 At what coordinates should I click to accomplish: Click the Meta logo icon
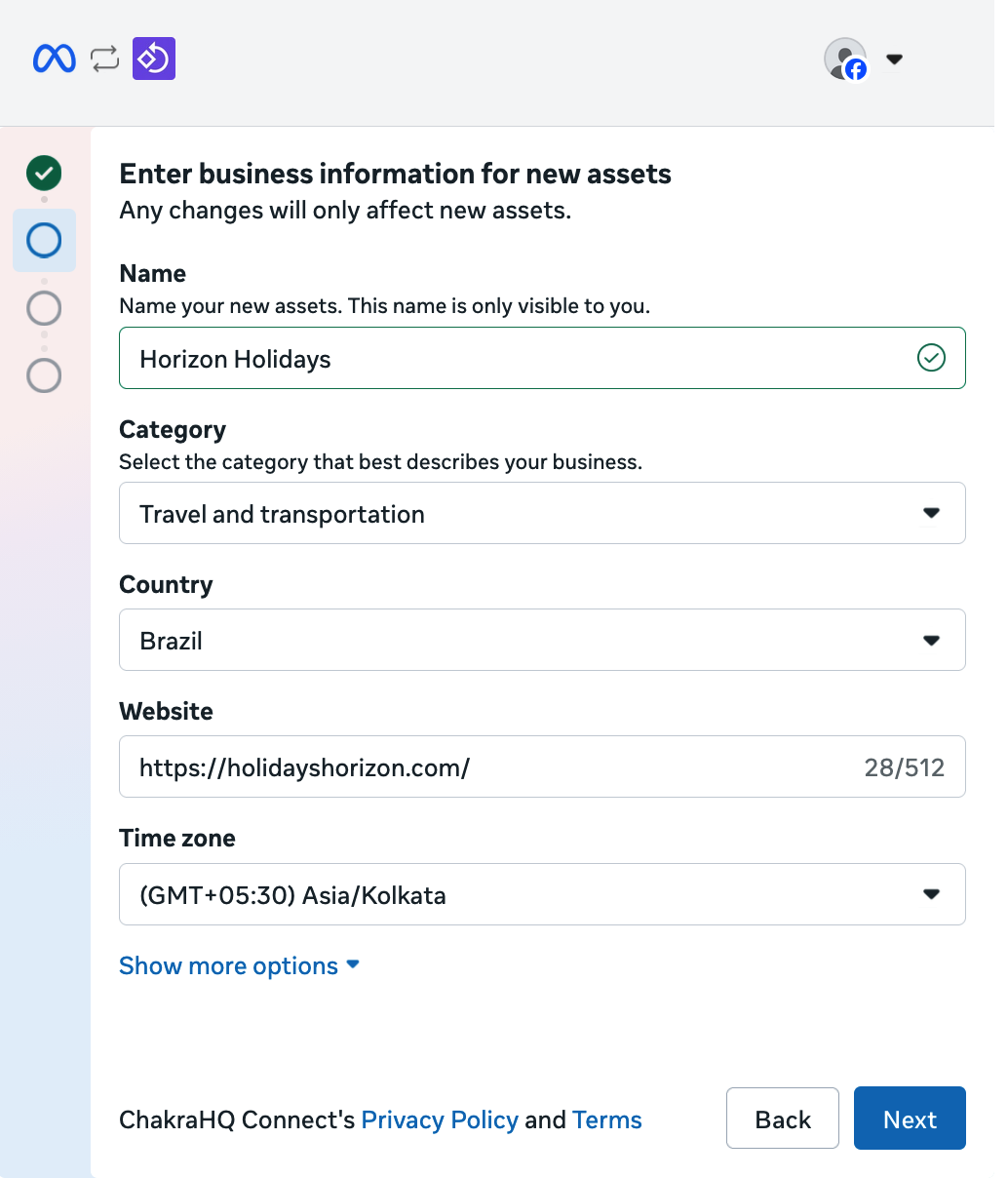54,59
